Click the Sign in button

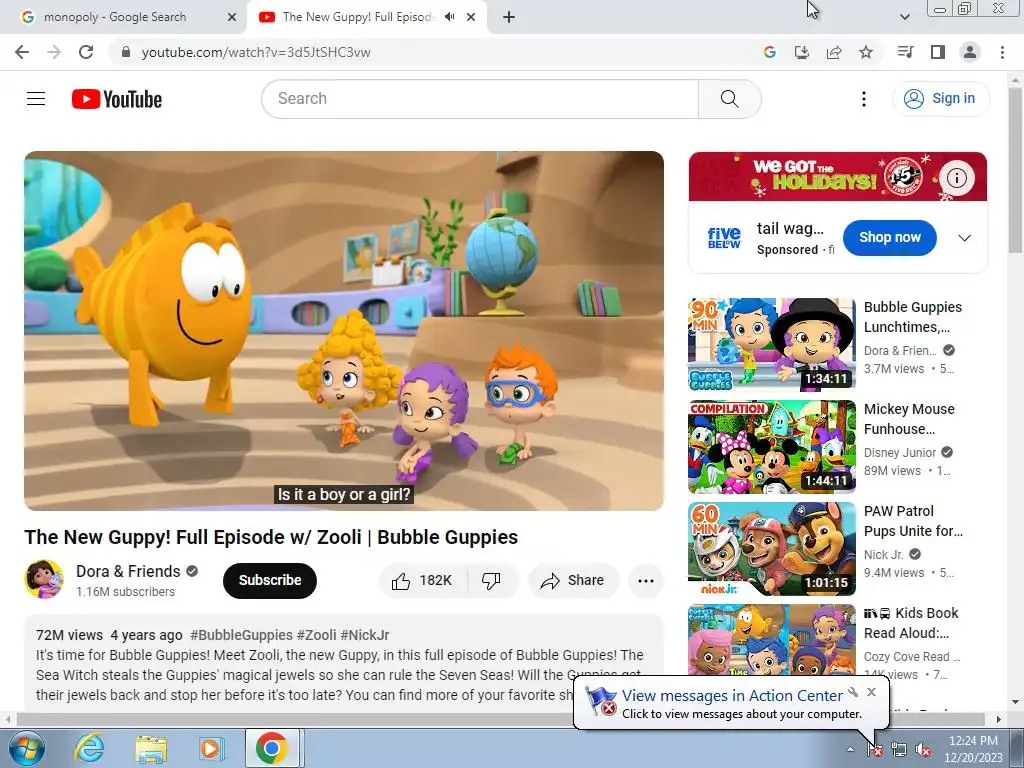tap(941, 99)
